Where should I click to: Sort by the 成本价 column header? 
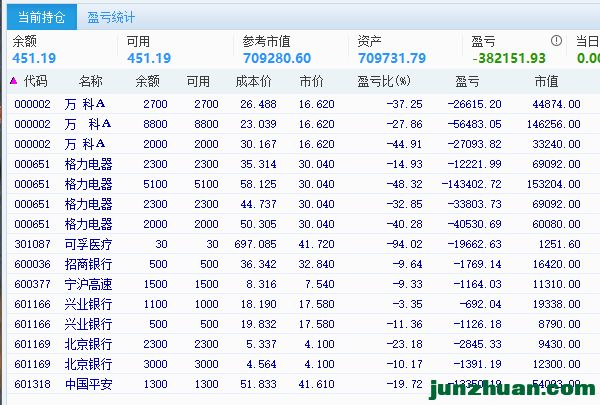[x=253, y=81]
